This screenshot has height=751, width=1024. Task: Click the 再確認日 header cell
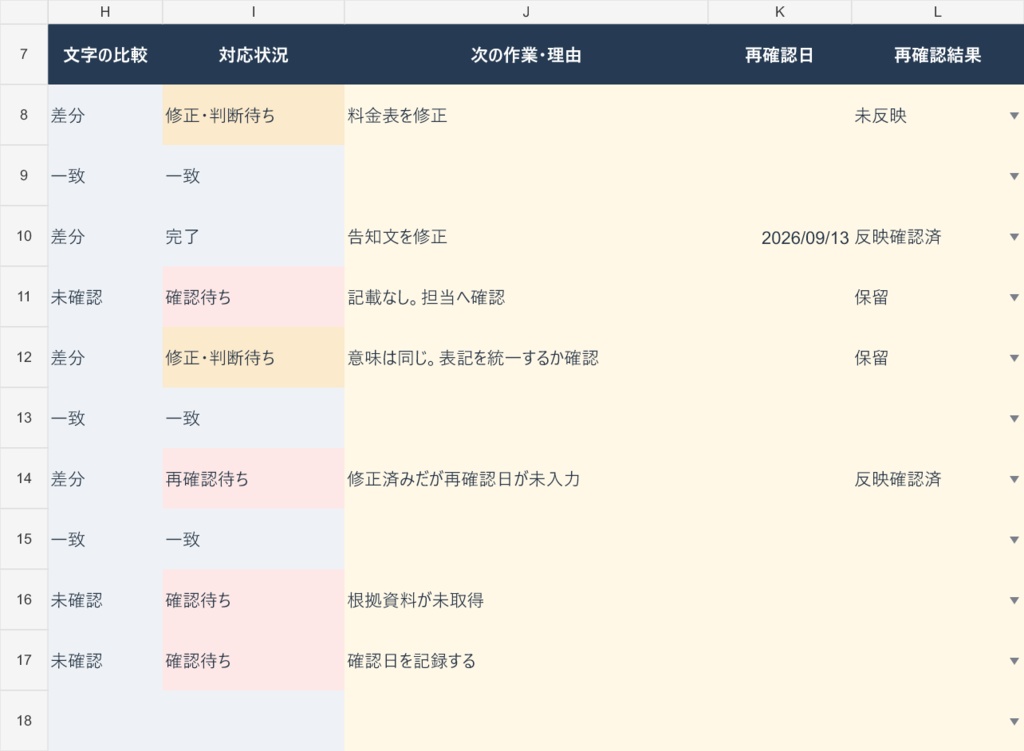(x=780, y=55)
